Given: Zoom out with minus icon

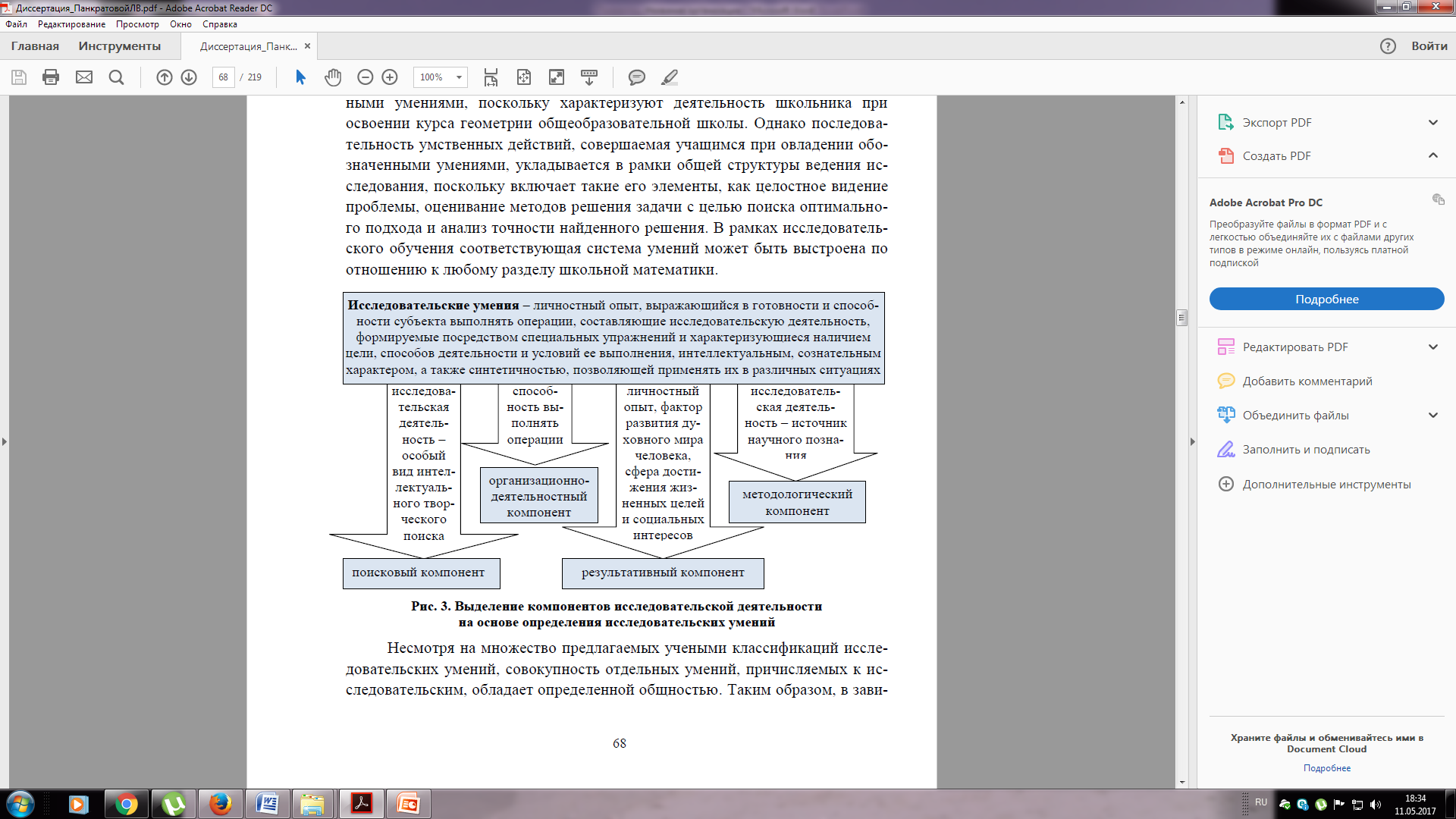Looking at the screenshot, I should click(x=365, y=77).
